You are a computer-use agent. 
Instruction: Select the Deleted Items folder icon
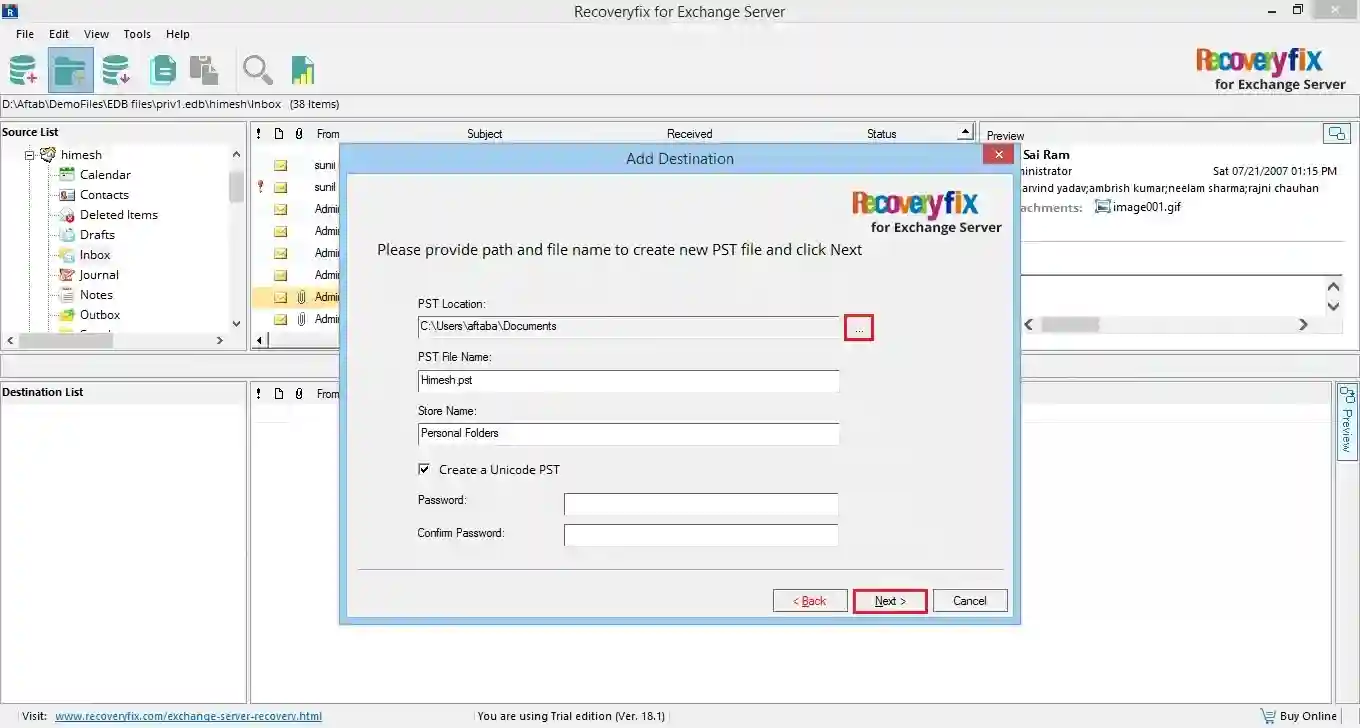coord(67,215)
